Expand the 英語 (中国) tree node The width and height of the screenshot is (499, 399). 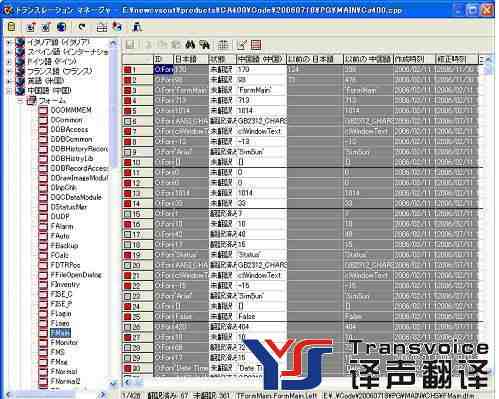pyautogui.click(x=10, y=81)
